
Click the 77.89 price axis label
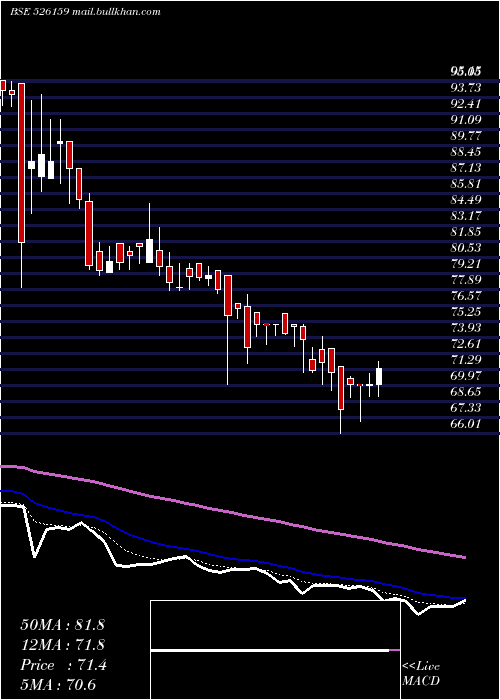(465, 279)
